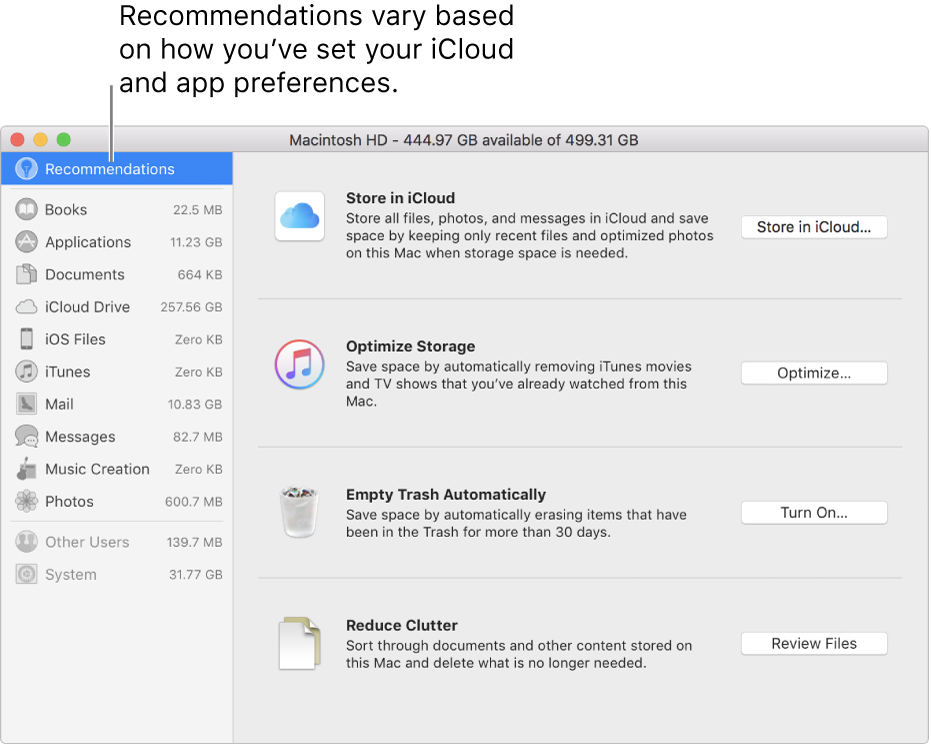Select the iCloud Drive cloud icon
Viewport: 931px width, 745px height.
[x=27, y=307]
